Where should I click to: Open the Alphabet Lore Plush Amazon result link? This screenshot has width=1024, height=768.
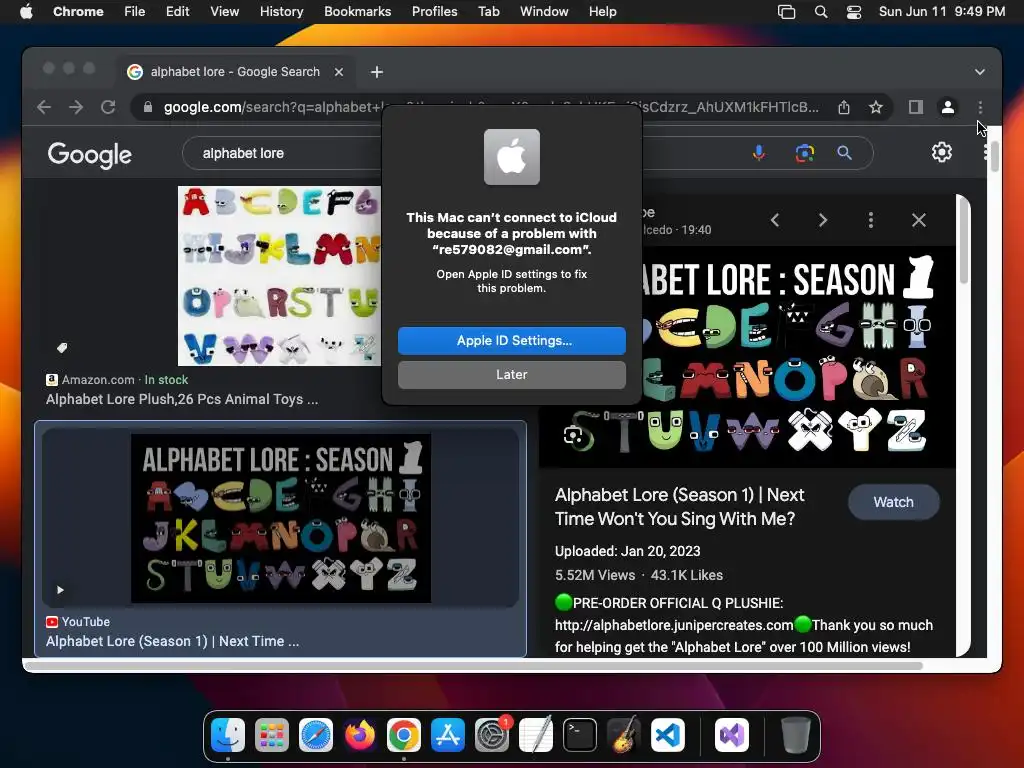(x=182, y=399)
